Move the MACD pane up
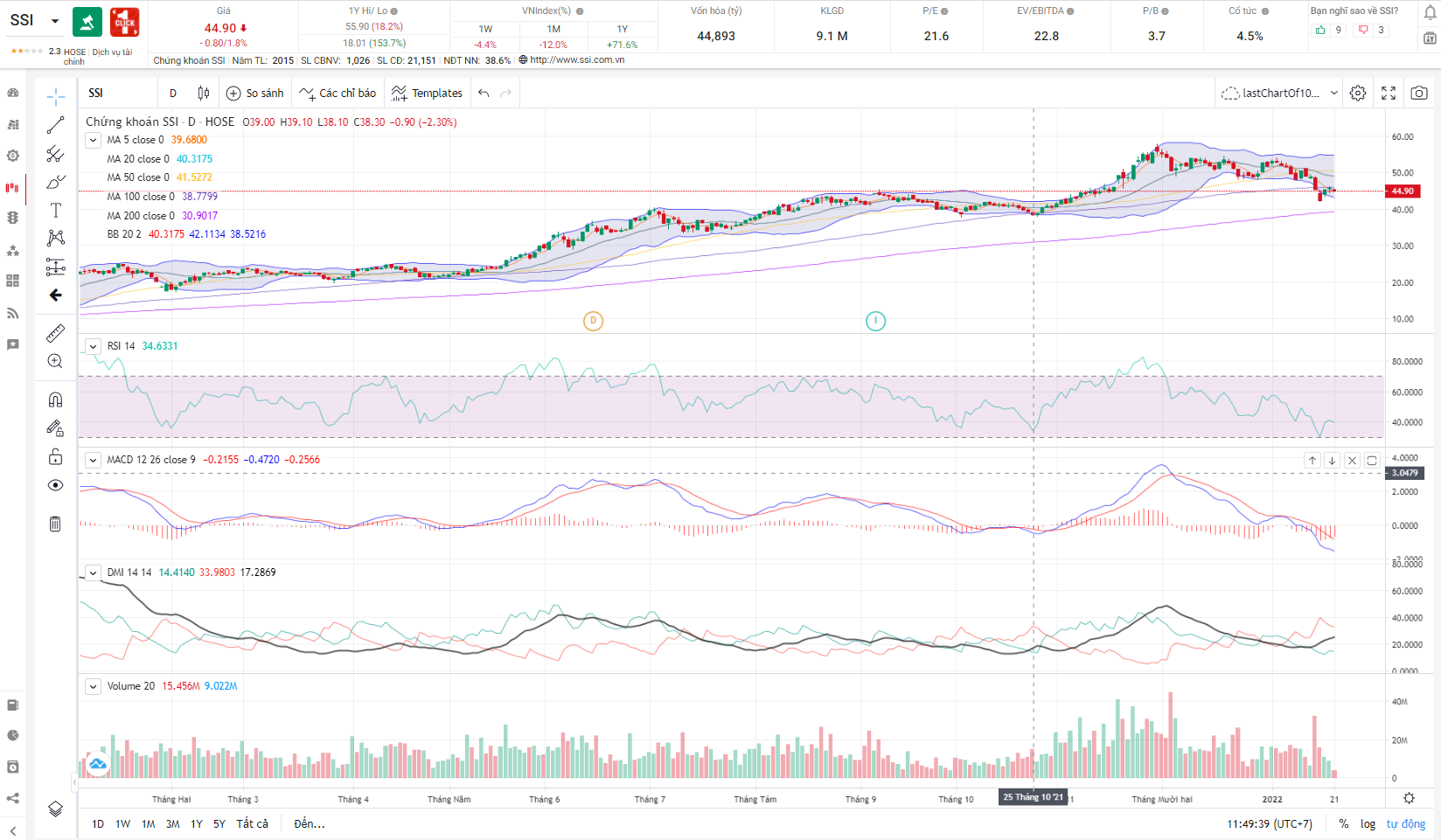Viewport: 1441px width, 840px height. [1312, 460]
